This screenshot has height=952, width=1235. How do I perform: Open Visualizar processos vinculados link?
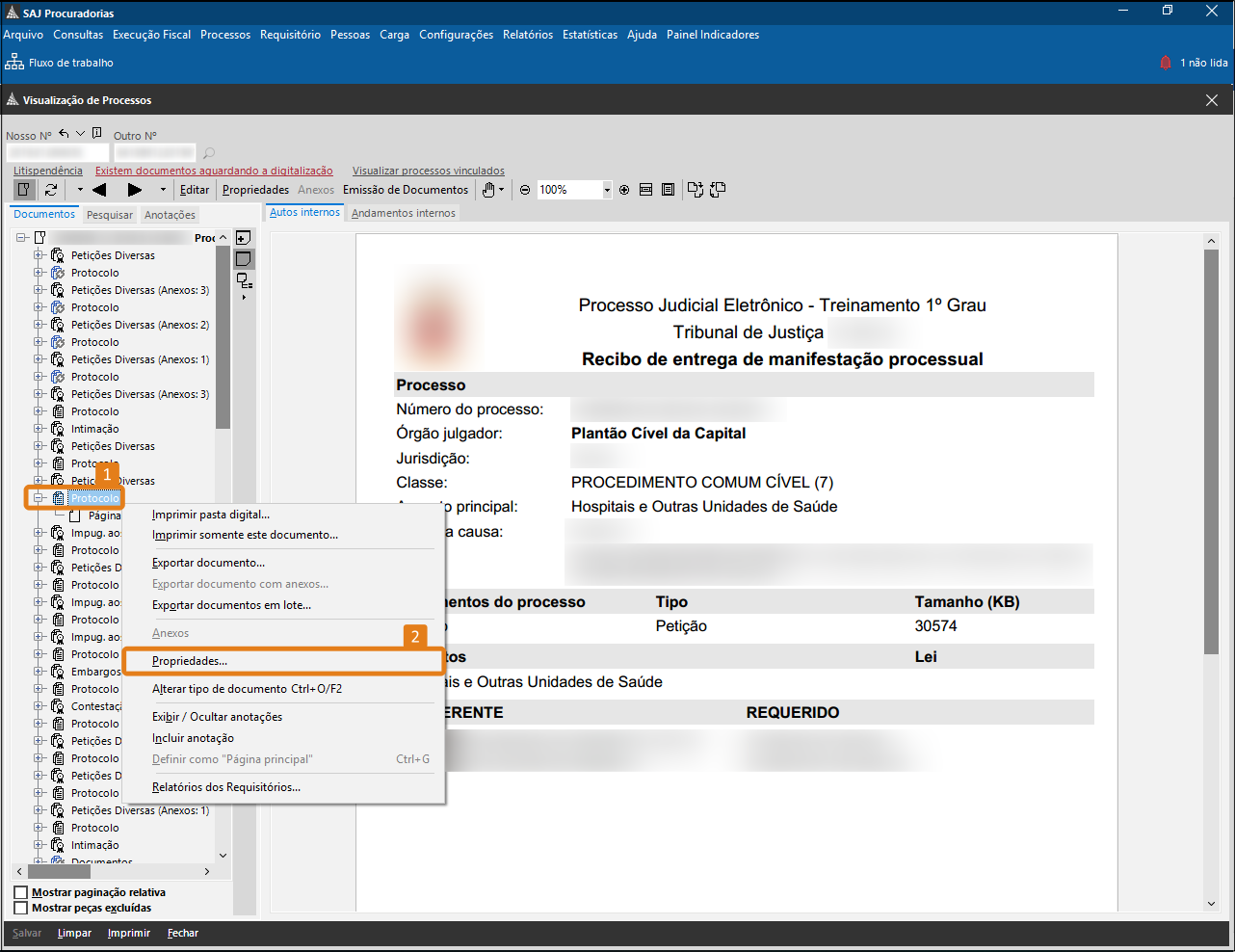428,171
